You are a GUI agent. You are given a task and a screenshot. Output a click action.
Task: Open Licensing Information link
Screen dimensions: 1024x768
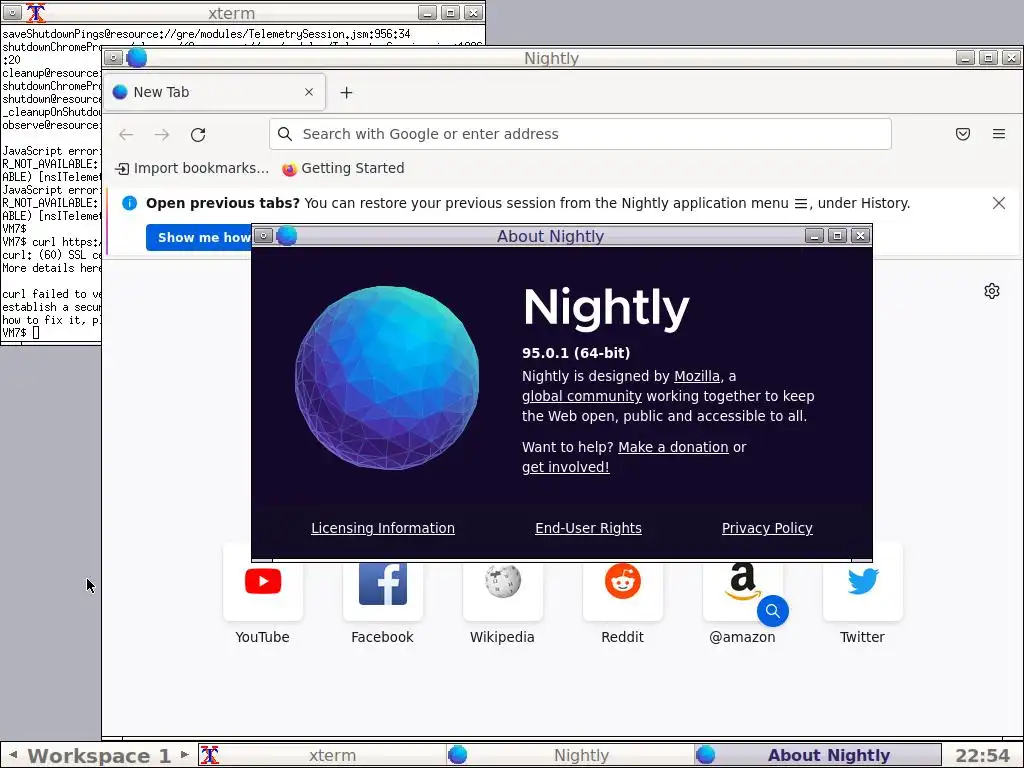[x=383, y=528]
